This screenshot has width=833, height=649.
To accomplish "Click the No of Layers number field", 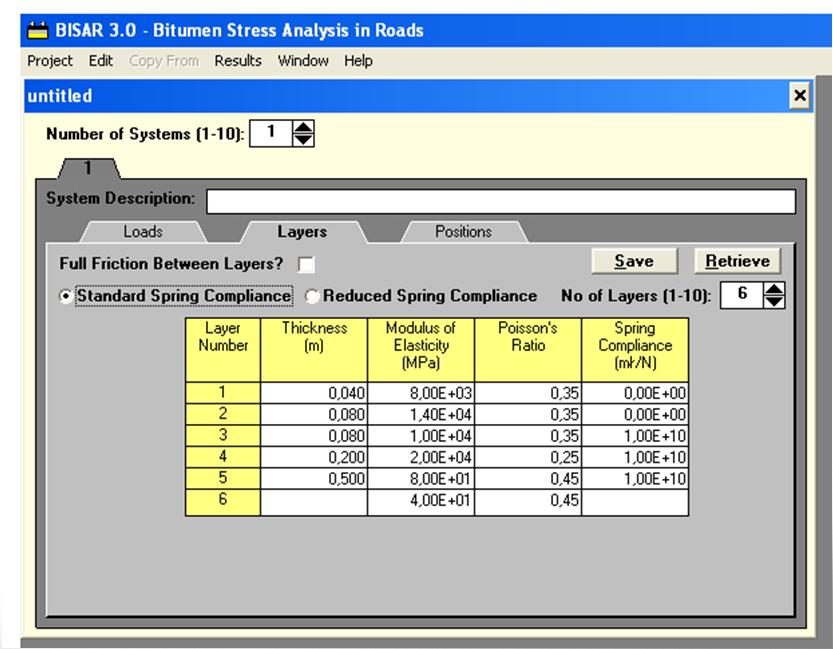I will (742, 295).
